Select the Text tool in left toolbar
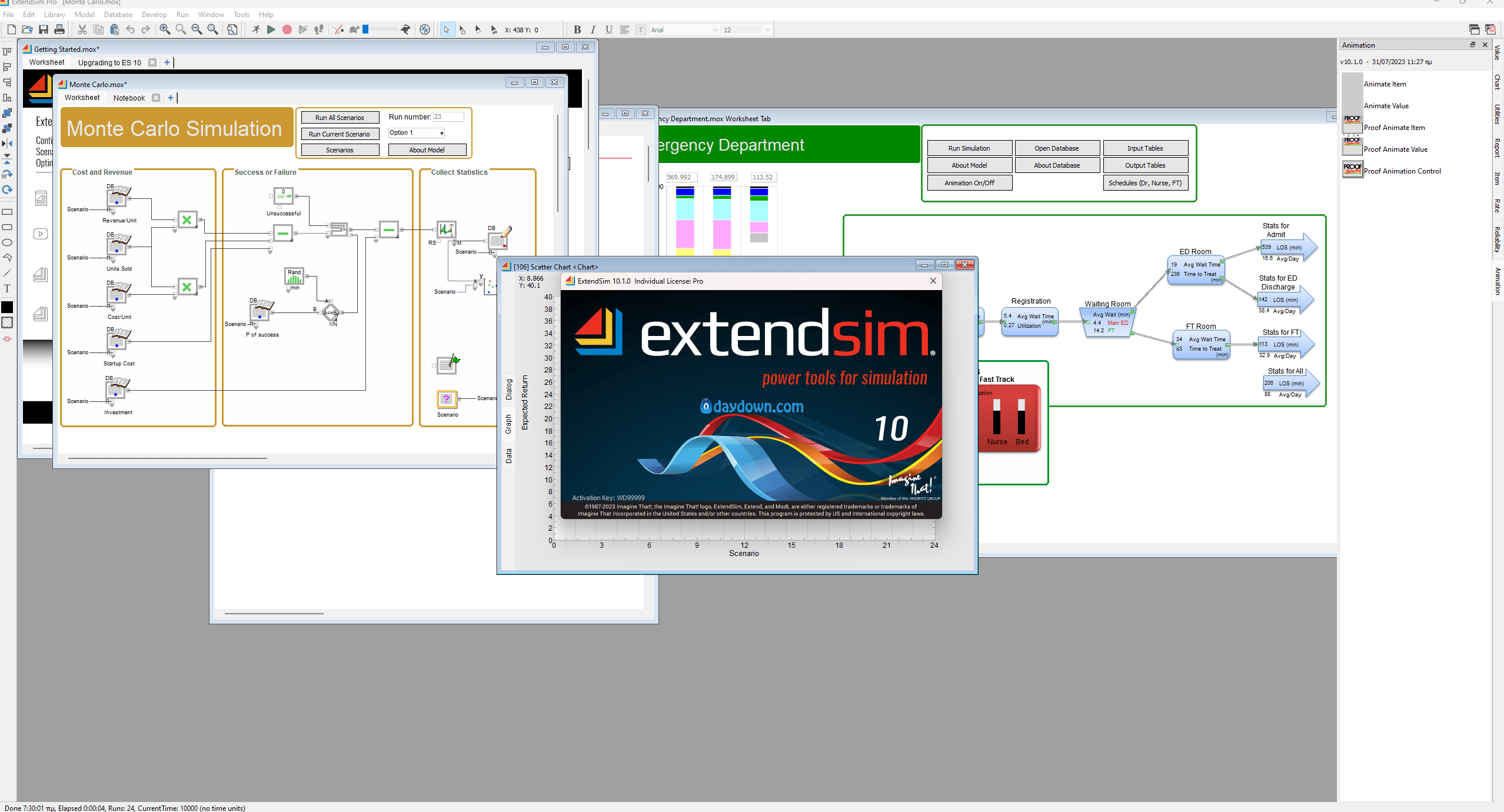This screenshot has height=812, width=1504. coord(8,288)
